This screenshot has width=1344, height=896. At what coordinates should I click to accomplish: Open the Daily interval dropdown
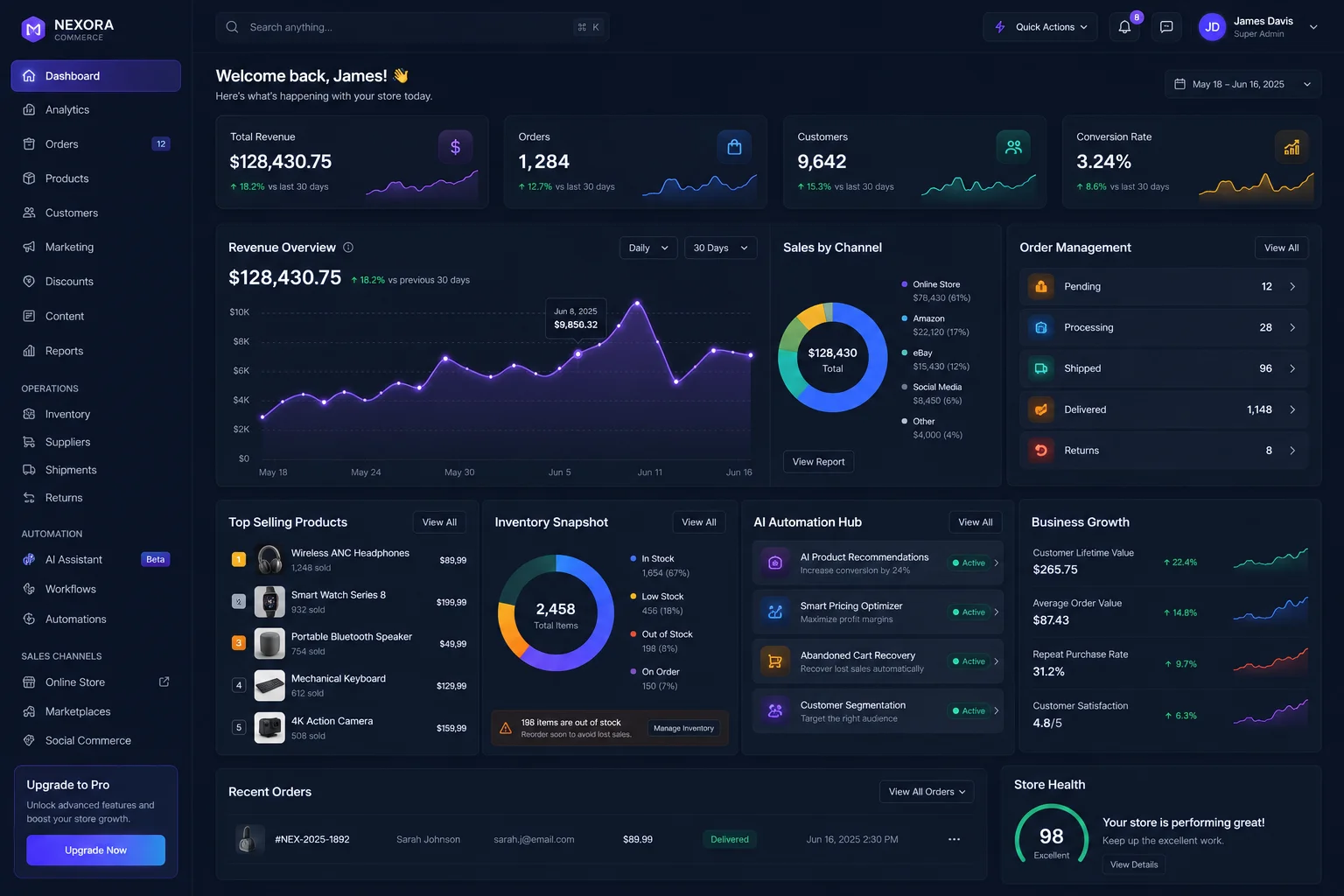pos(648,248)
